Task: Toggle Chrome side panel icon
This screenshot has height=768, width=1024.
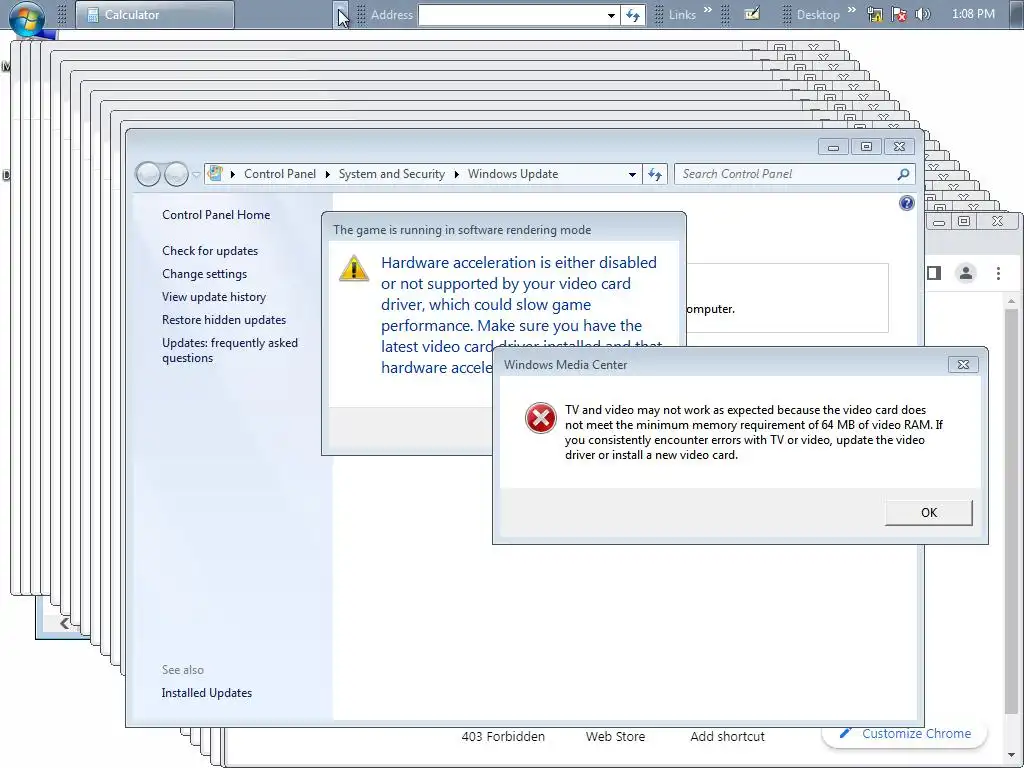Action: (934, 273)
